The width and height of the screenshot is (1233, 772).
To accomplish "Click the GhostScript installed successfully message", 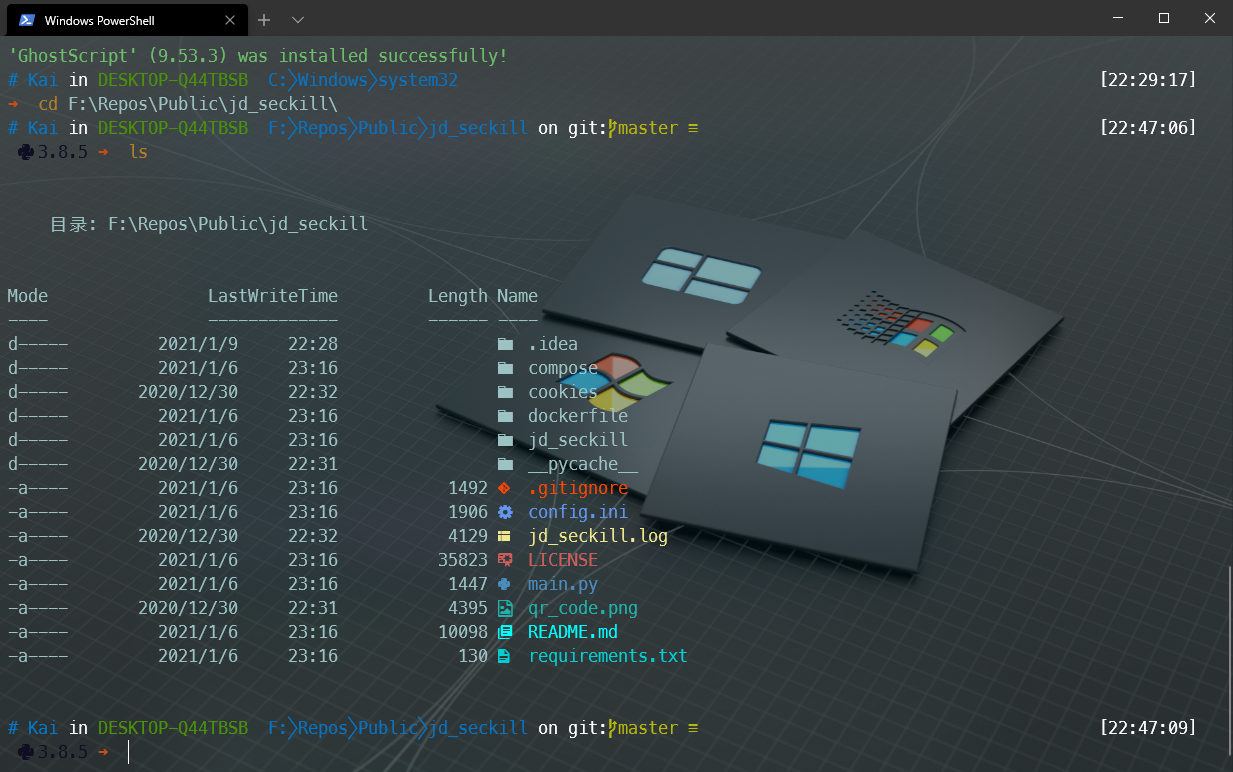I will click(258, 56).
